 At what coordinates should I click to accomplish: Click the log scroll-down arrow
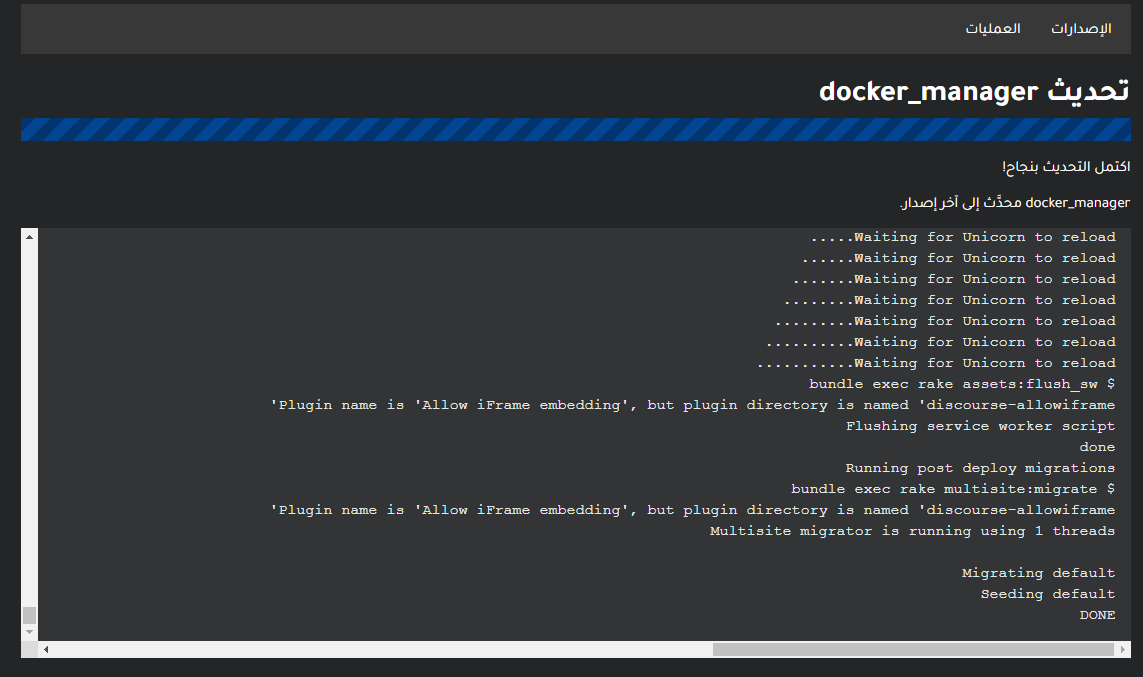[29, 632]
